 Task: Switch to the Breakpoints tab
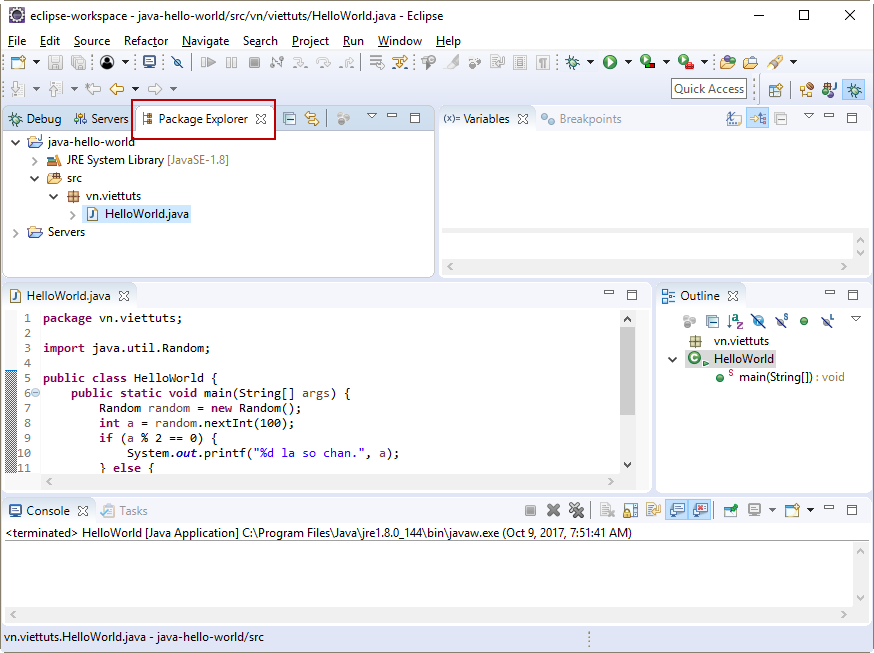[x=581, y=119]
